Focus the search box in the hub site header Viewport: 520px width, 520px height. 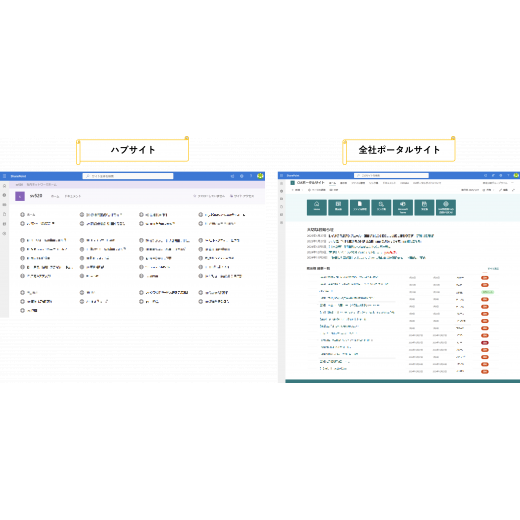tap(128, 176)
